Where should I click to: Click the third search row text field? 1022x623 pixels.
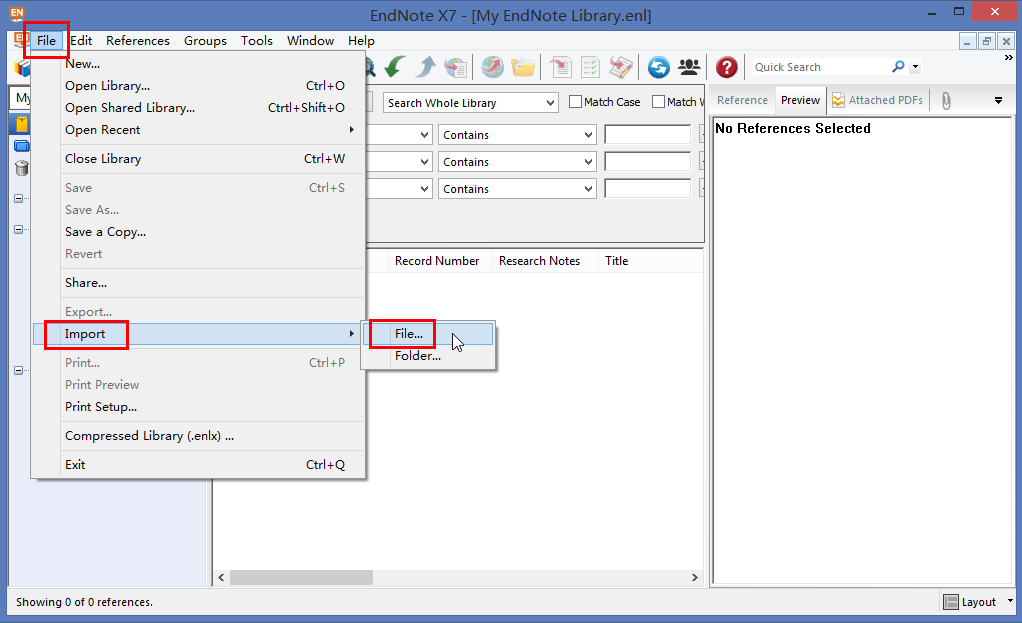(647, 189)
